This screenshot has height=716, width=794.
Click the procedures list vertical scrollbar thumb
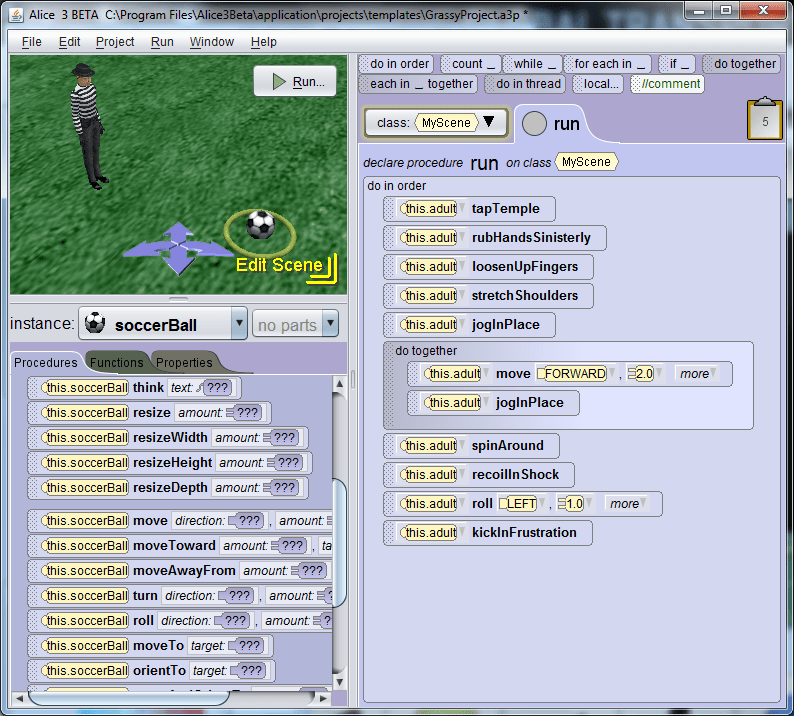click(x=339, y=542)
